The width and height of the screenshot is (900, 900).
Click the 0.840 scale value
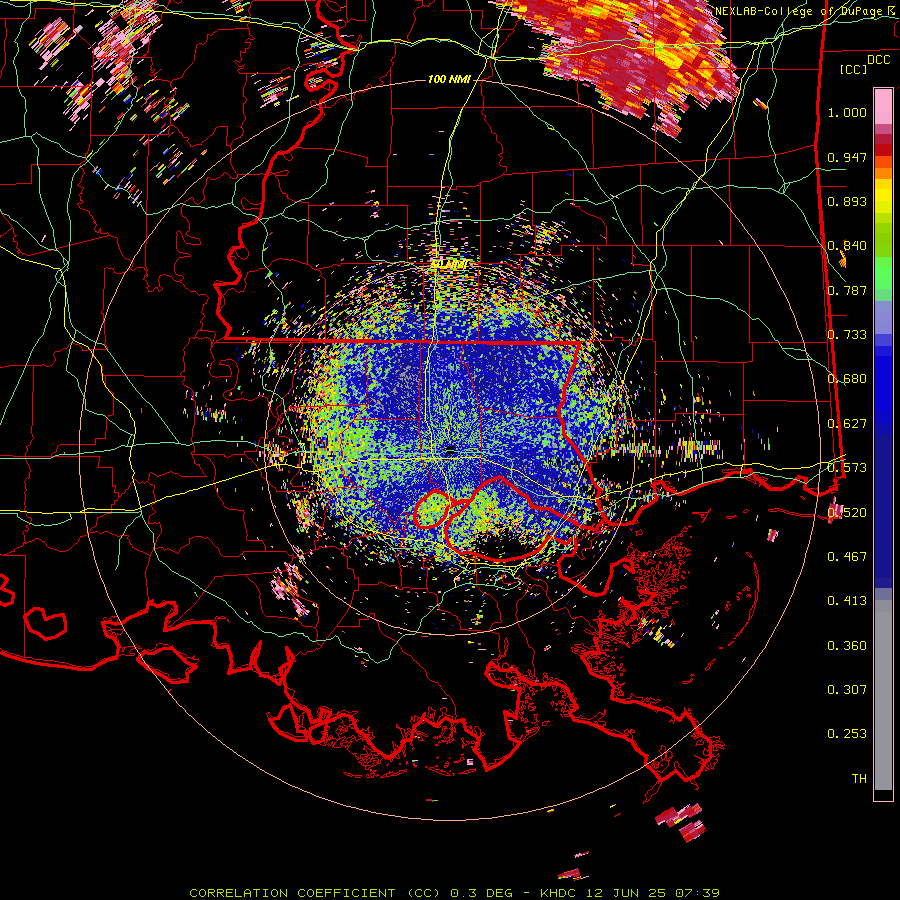click(847, 246)
